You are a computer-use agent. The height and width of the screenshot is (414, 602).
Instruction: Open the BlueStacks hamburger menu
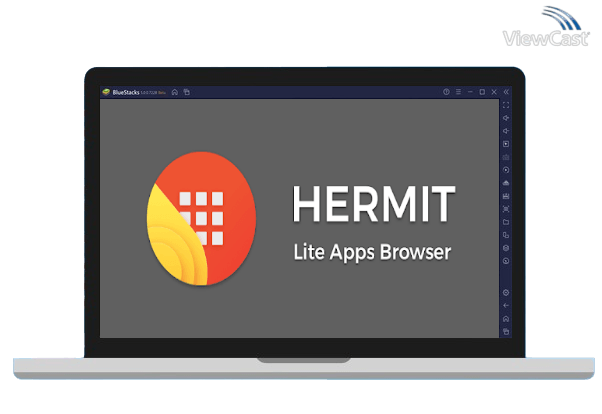458,92
